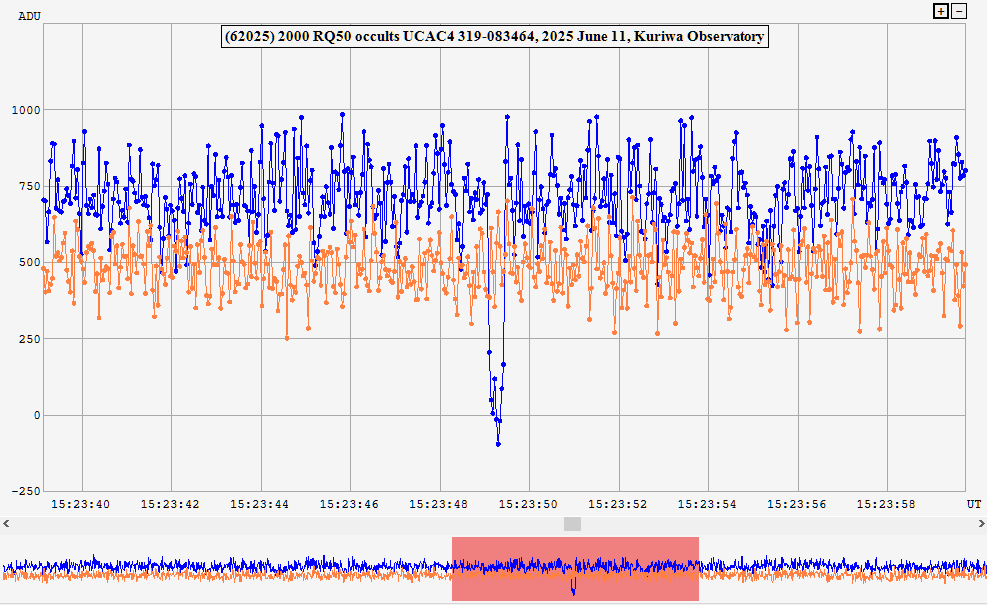Screen dimensions: 987x605
Task: Click the lowest blue data point in the dip
Action: pos(498,443)
